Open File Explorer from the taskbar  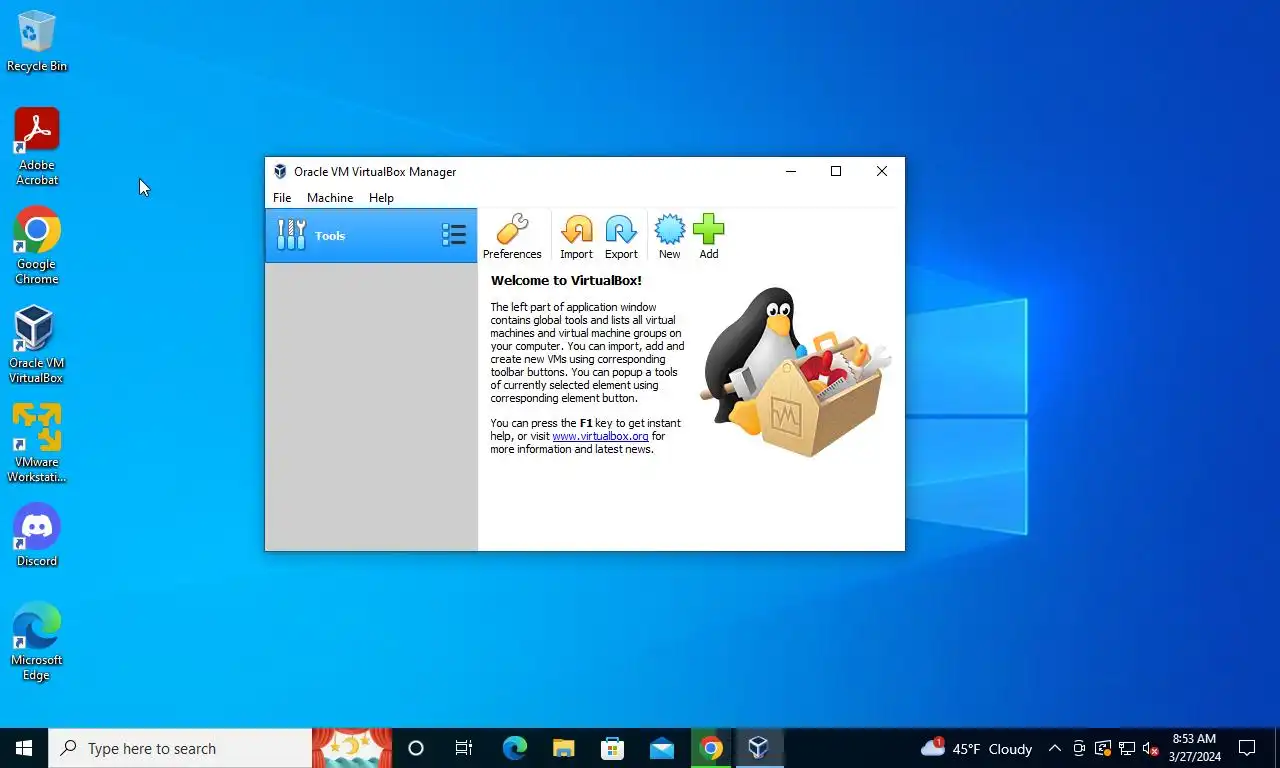click(x=563, y=748)
